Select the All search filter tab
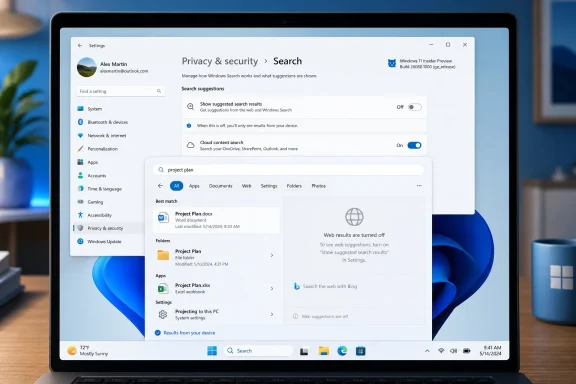 (x=176, y=186)
